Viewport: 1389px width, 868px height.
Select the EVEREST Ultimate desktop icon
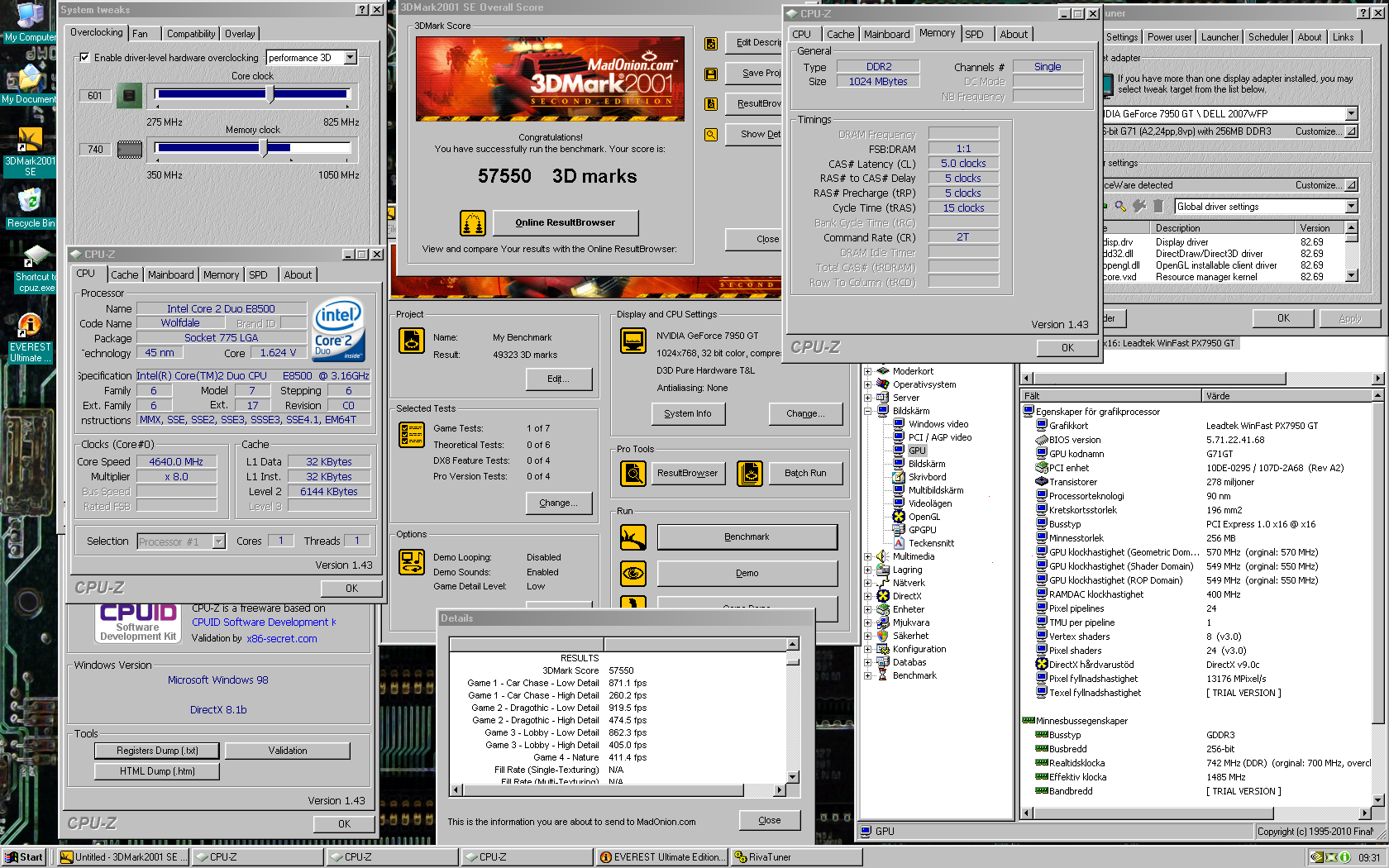(x=31, y=339)
